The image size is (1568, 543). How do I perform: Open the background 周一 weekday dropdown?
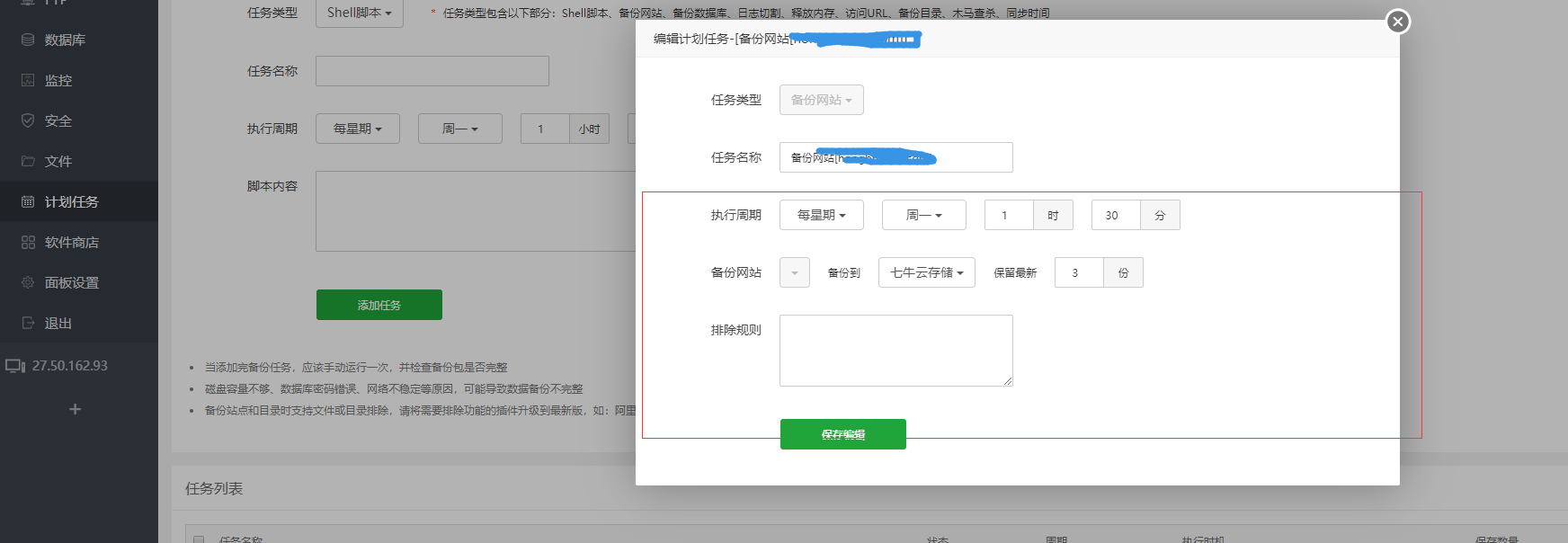pos(460,129)
